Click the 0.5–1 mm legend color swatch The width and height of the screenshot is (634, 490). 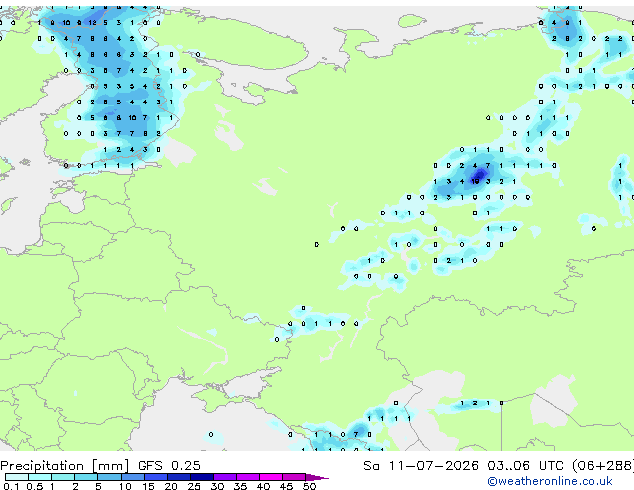[40, 477]
